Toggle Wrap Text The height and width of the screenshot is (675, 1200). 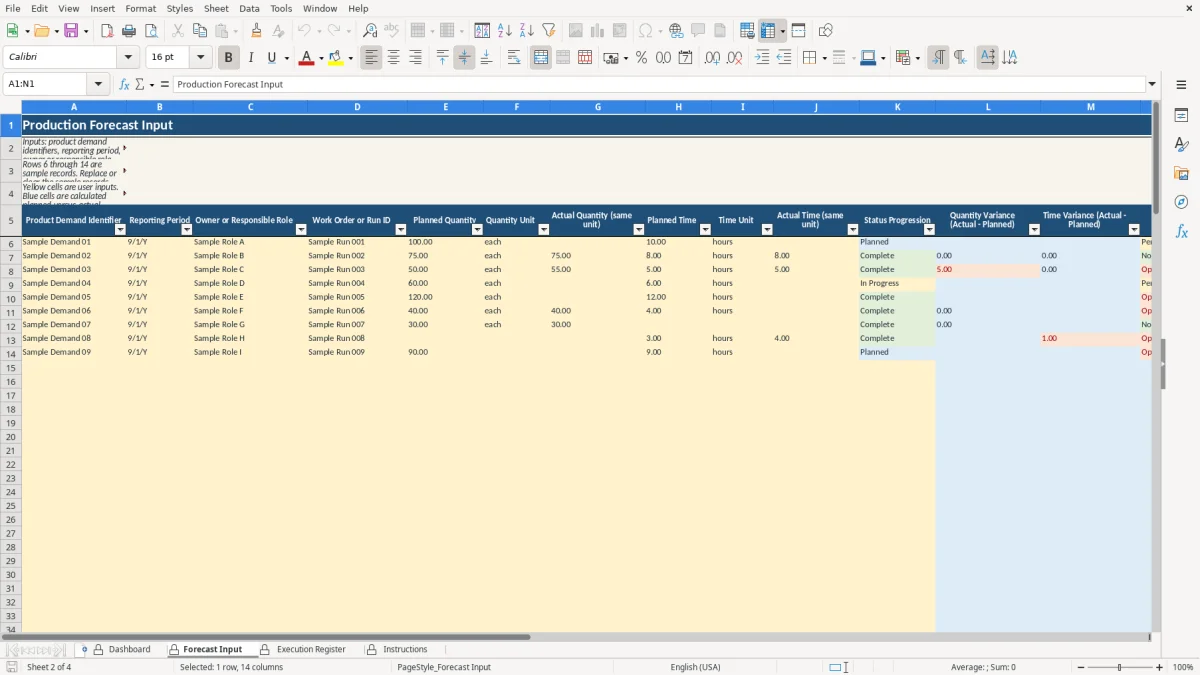[514, 58]
